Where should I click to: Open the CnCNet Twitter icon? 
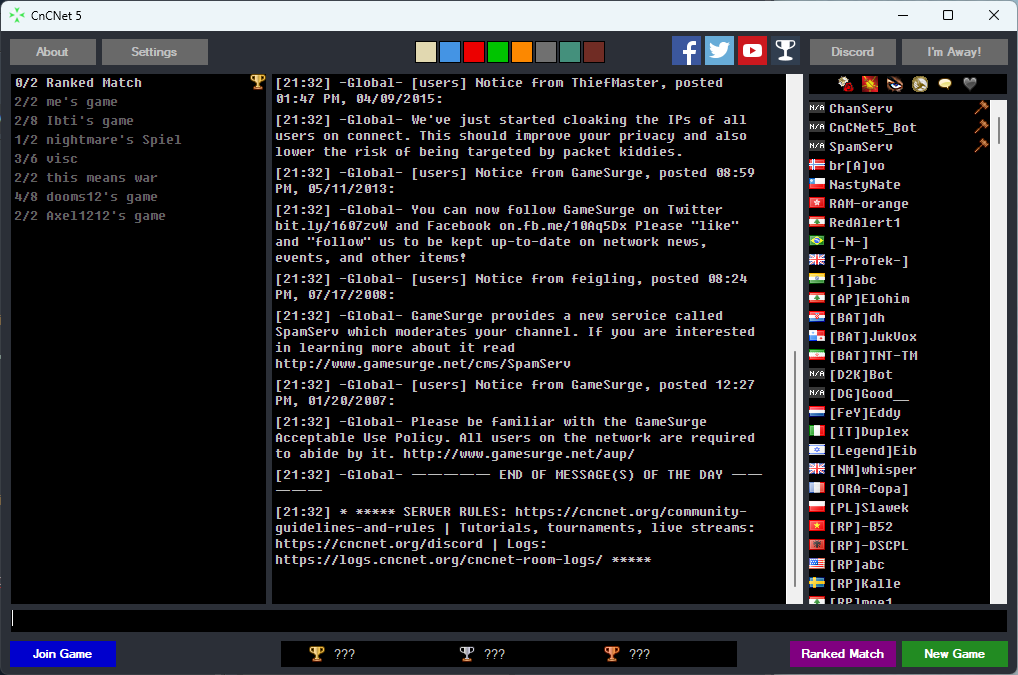pos(719,51)
